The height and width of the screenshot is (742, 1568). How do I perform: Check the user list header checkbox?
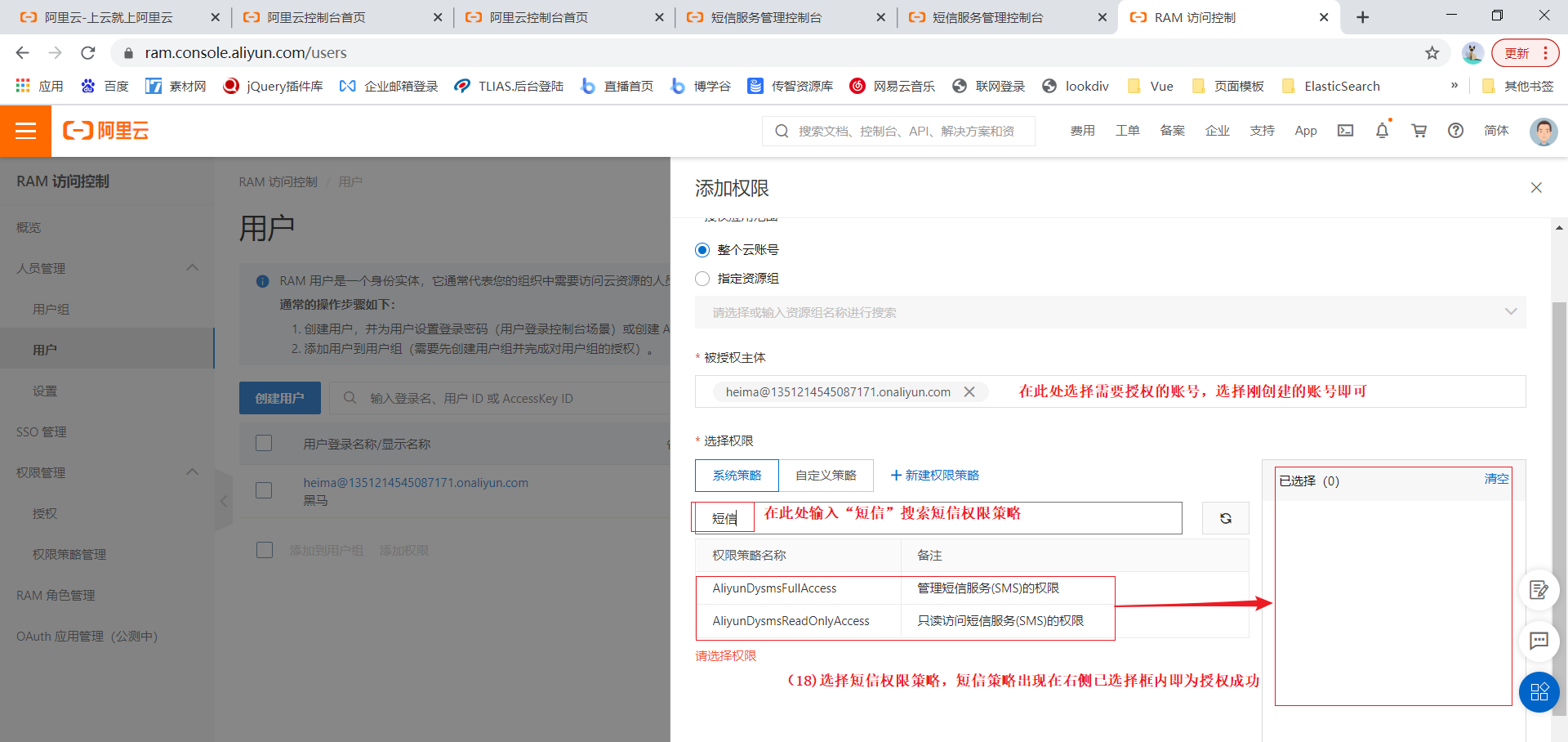(264, 443)
